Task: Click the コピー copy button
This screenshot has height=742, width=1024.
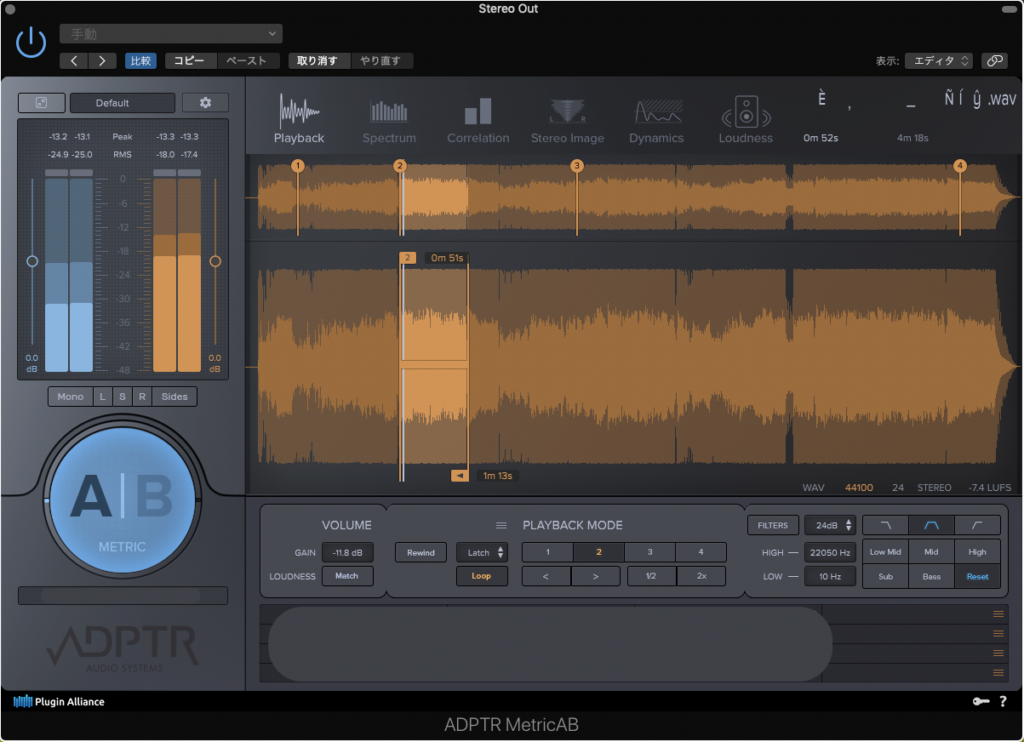Action: click(189, 61)
